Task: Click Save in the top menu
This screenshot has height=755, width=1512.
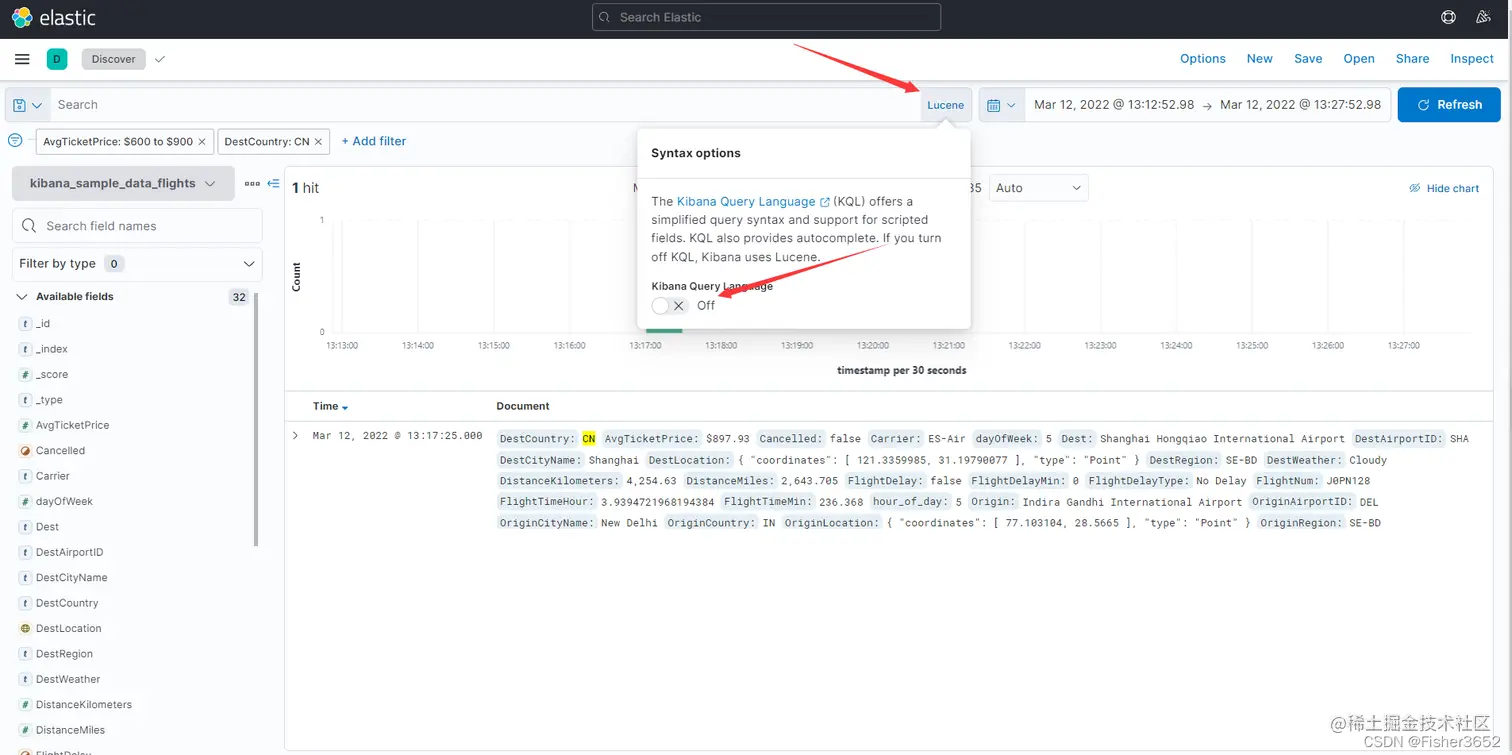Action: point(1308,59)
